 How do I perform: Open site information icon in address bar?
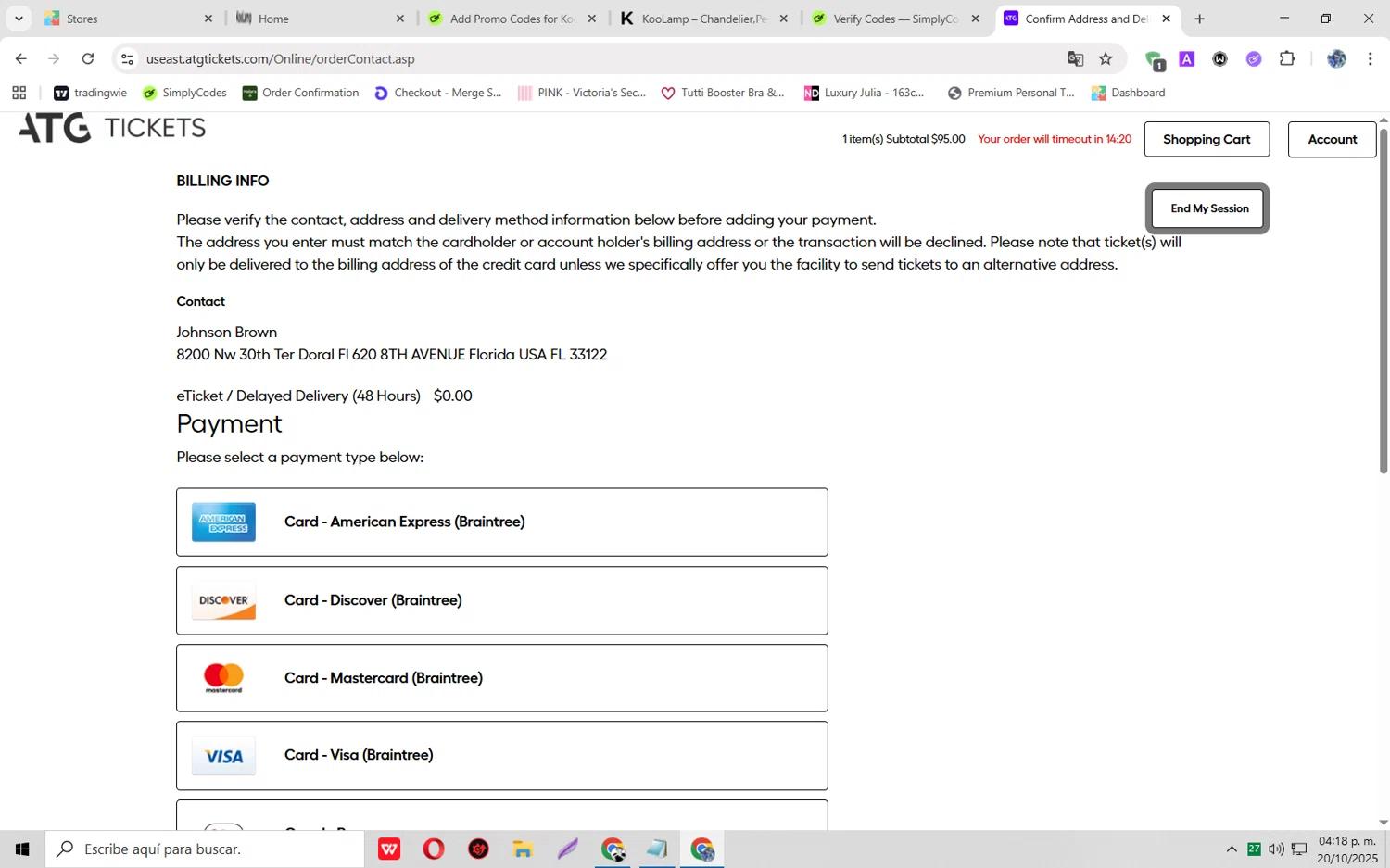(x=127, y=58)
